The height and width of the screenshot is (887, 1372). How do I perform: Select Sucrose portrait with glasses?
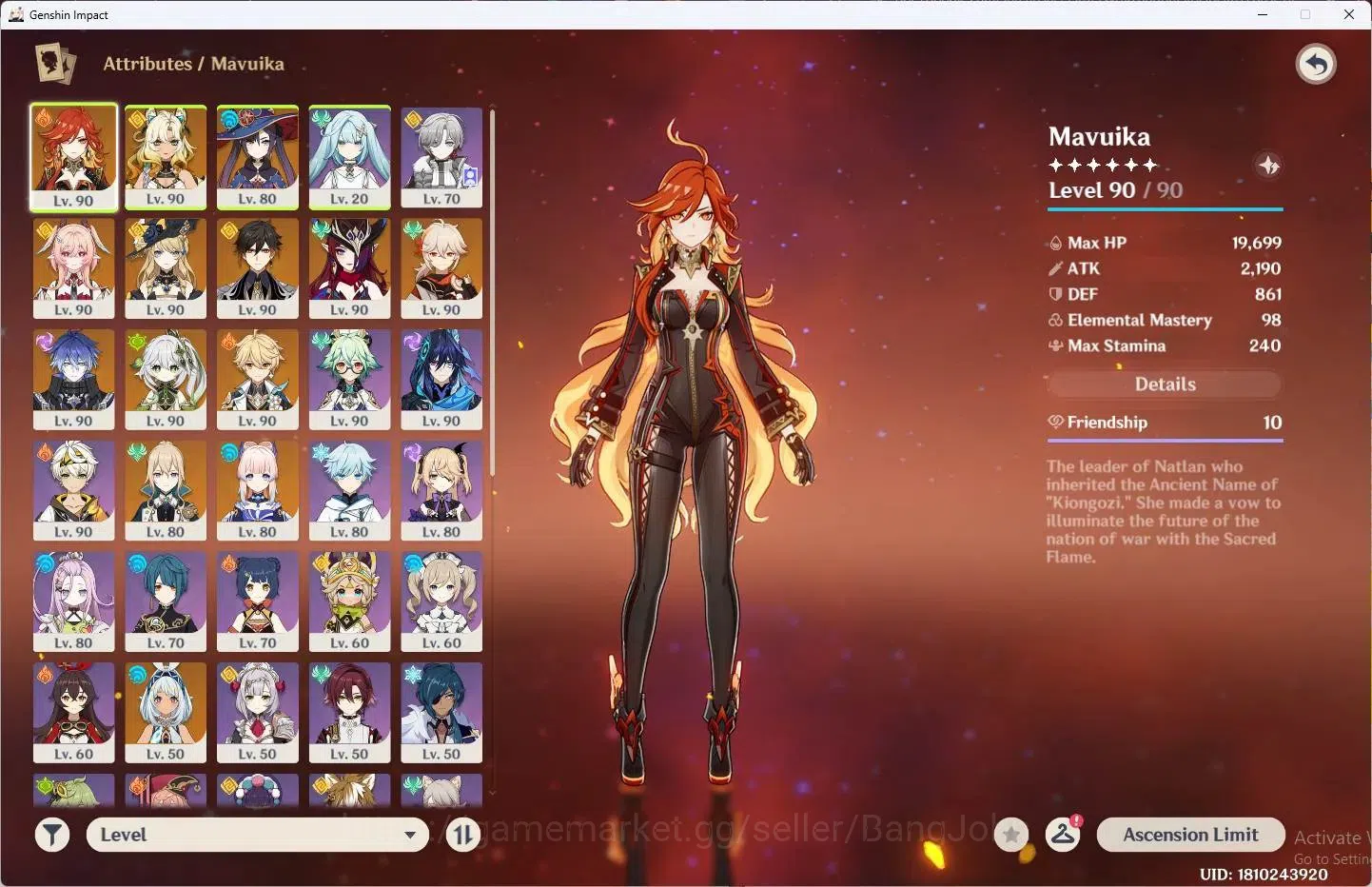tap(349, 380)
